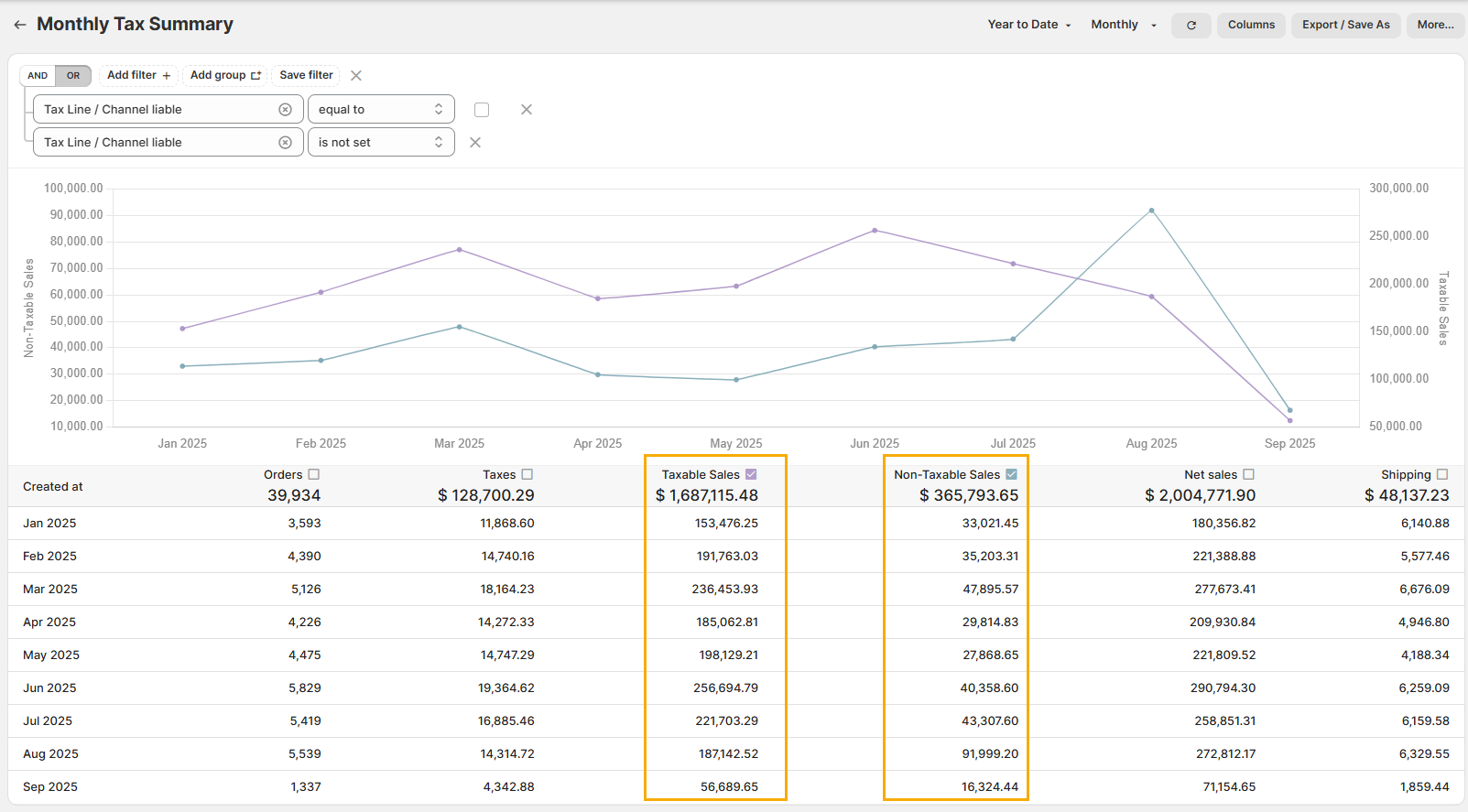Image resolution: width=1468 pixels, height=812 pixels.
Task: Open the Export / Save As menu
Action: [1345, 25]
